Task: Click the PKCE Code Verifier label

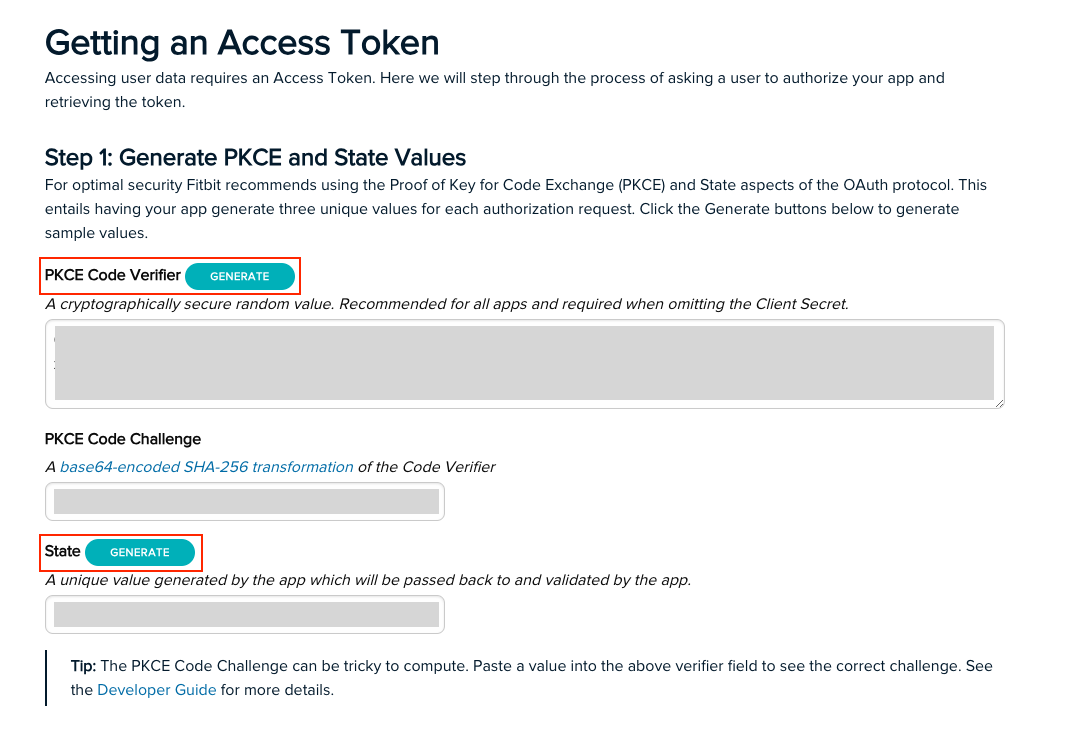Action: tap(112, 275)
